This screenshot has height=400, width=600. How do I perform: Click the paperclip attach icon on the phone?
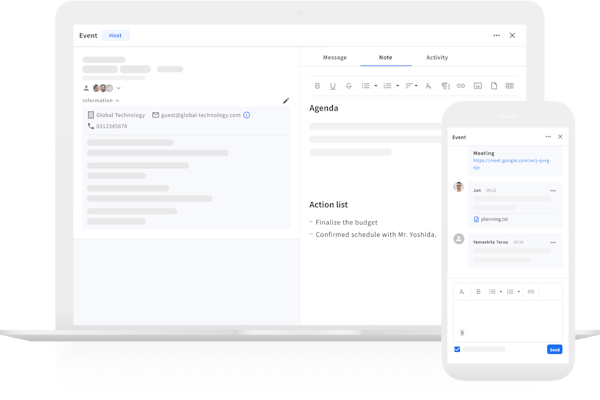462,331
